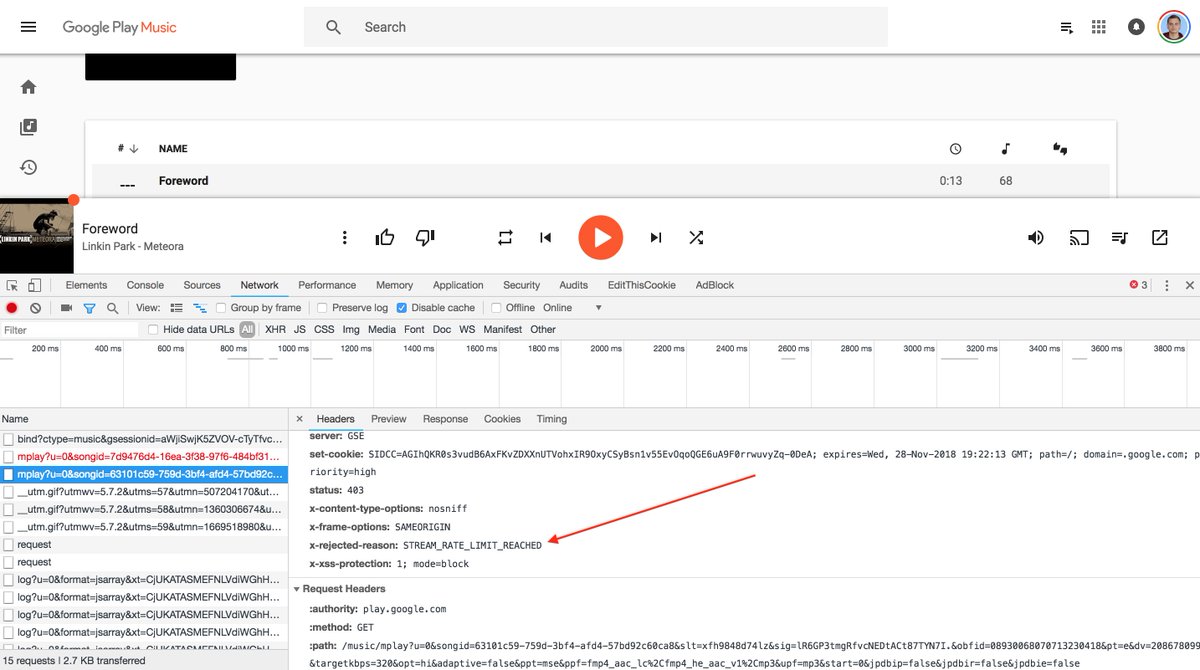Enable Preserve log checkbox
This screenshot has width=1200, height=670.
click(x=322, y=308)
